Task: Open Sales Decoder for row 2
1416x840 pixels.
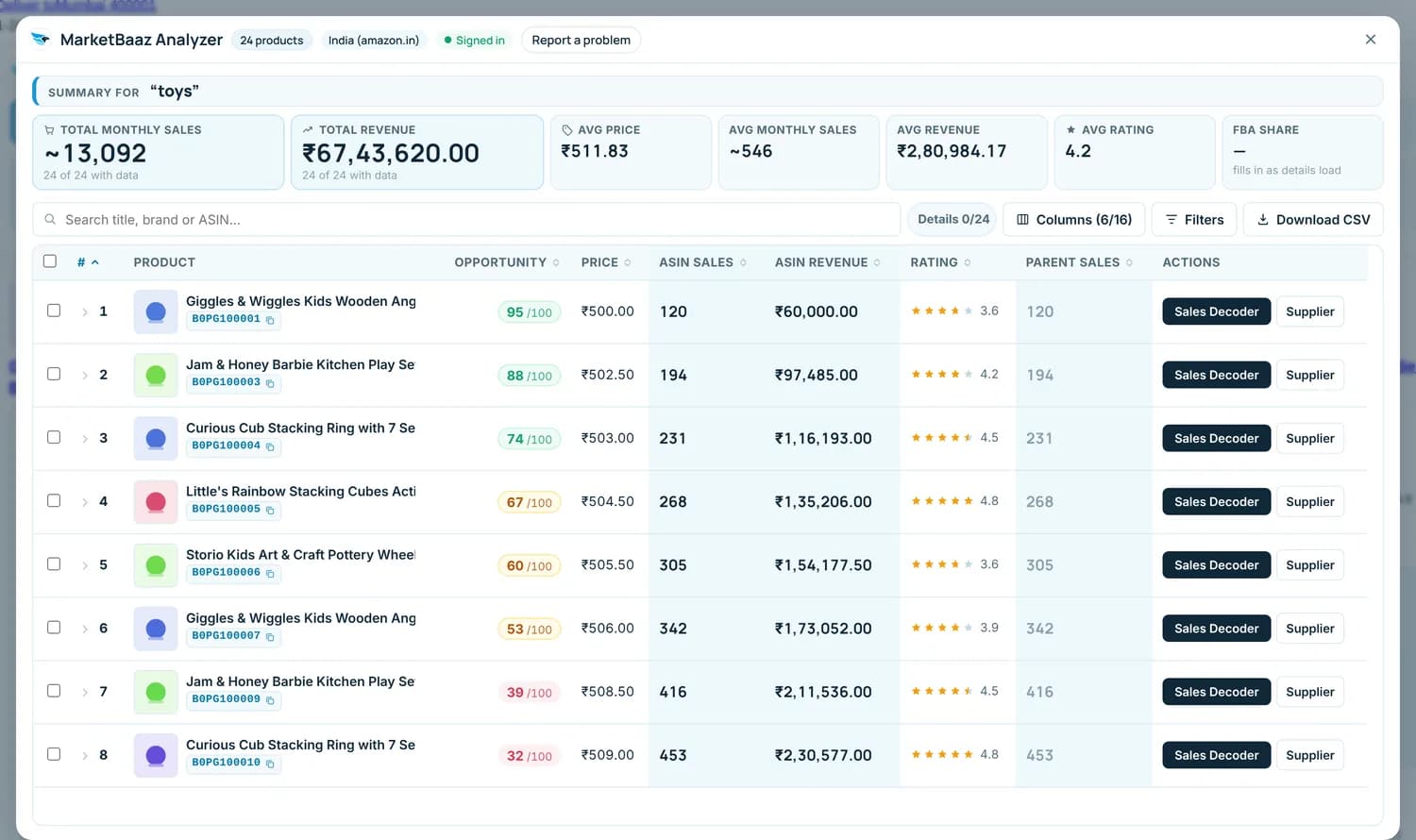Action: tap(1216, 375)
